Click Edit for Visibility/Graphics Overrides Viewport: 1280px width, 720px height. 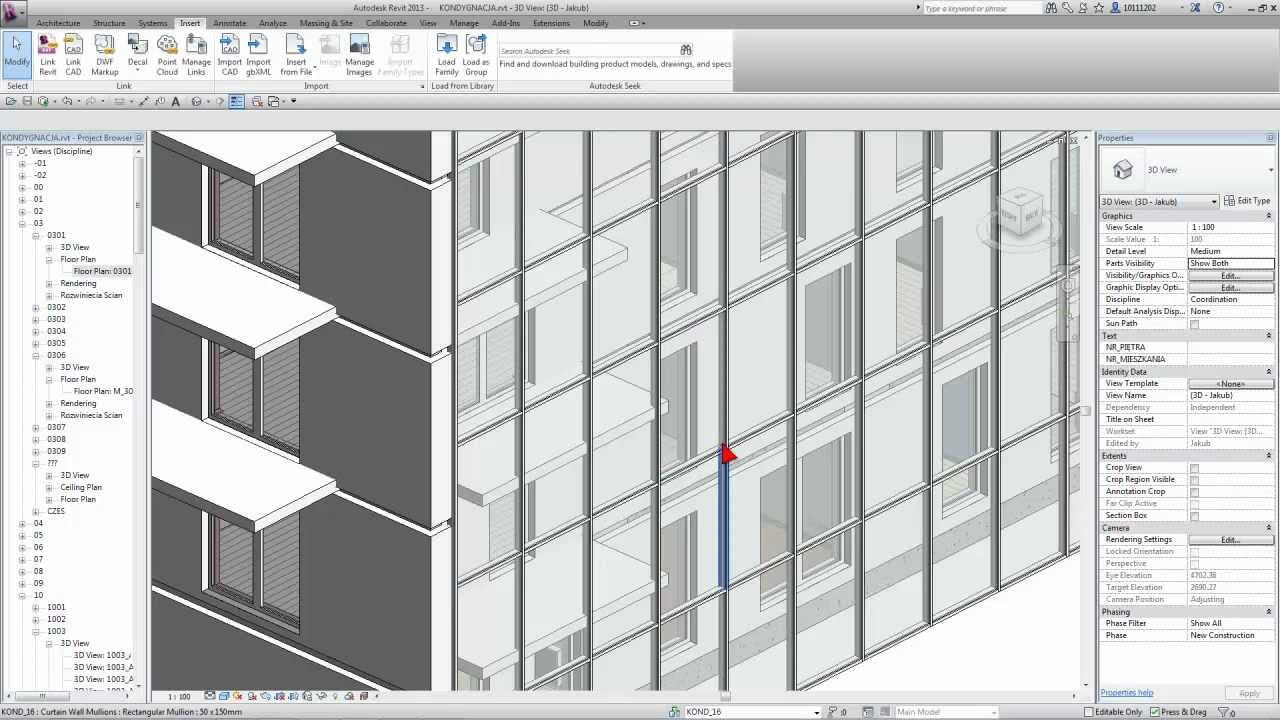pos(1230,276)
